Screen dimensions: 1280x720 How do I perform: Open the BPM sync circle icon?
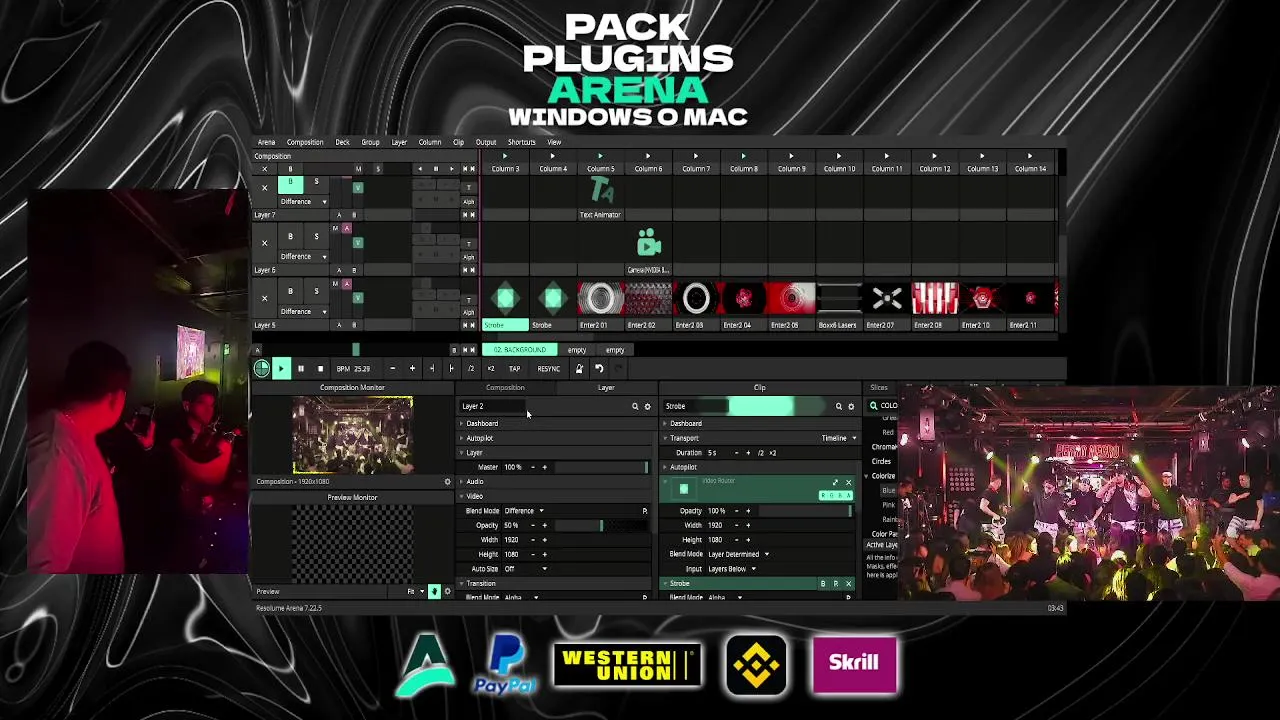262,368
